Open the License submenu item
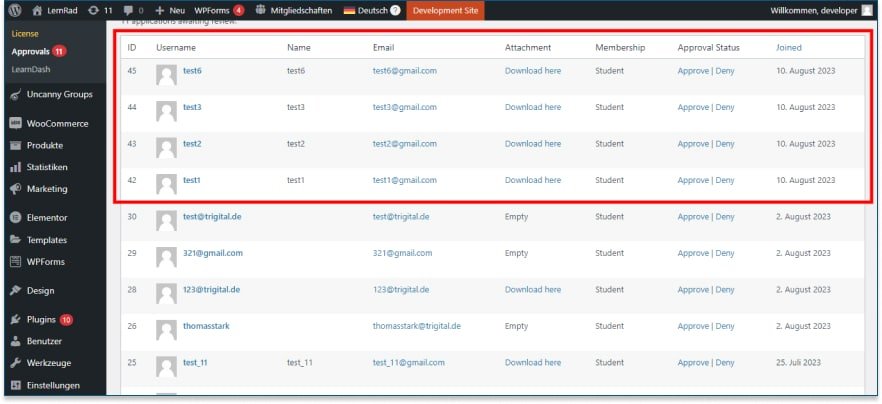 (25, 34)
